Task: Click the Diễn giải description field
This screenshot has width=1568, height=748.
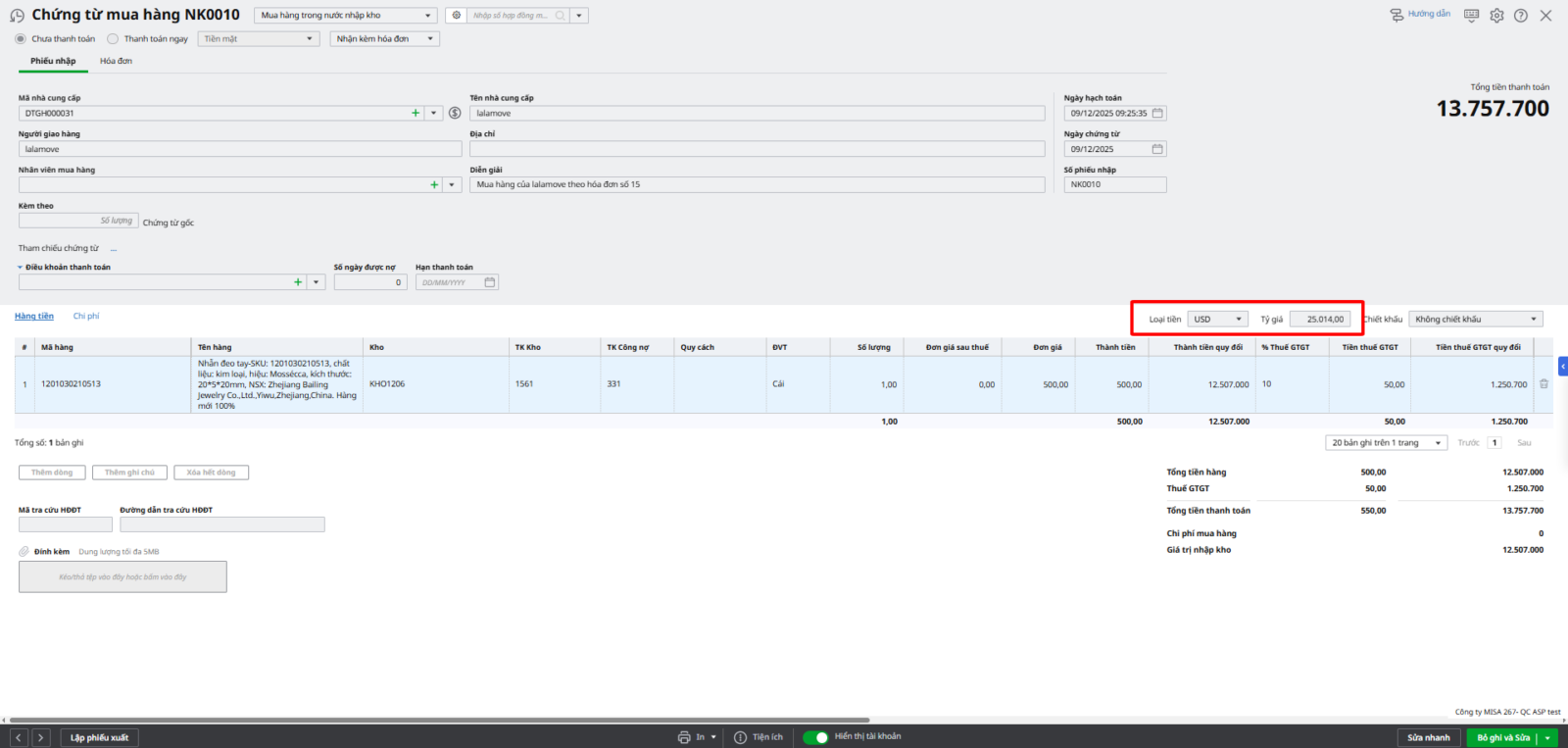Action: pyautogui.click(x=757, y=184)
